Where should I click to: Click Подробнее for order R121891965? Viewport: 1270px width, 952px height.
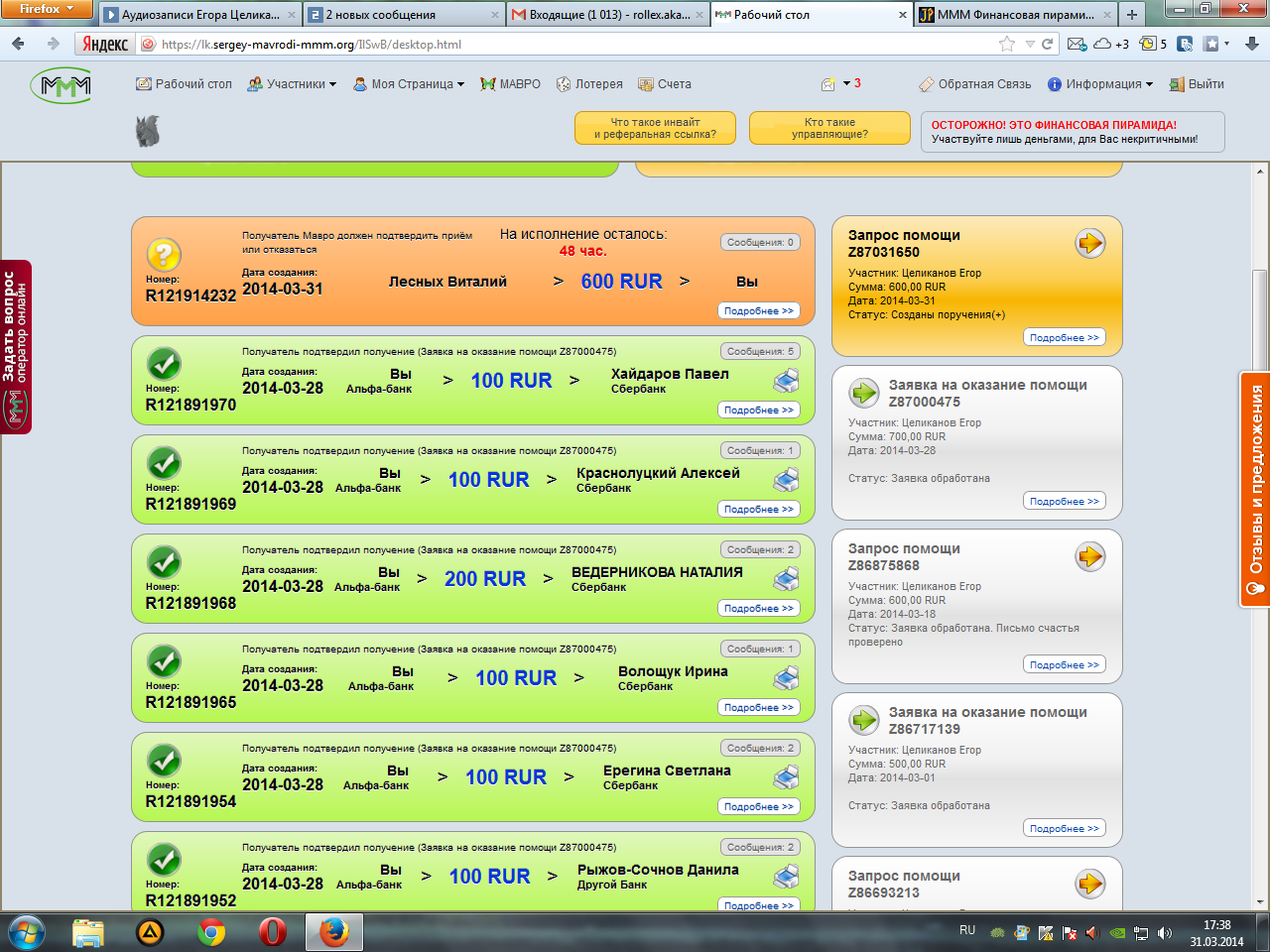tap(759, 707)
